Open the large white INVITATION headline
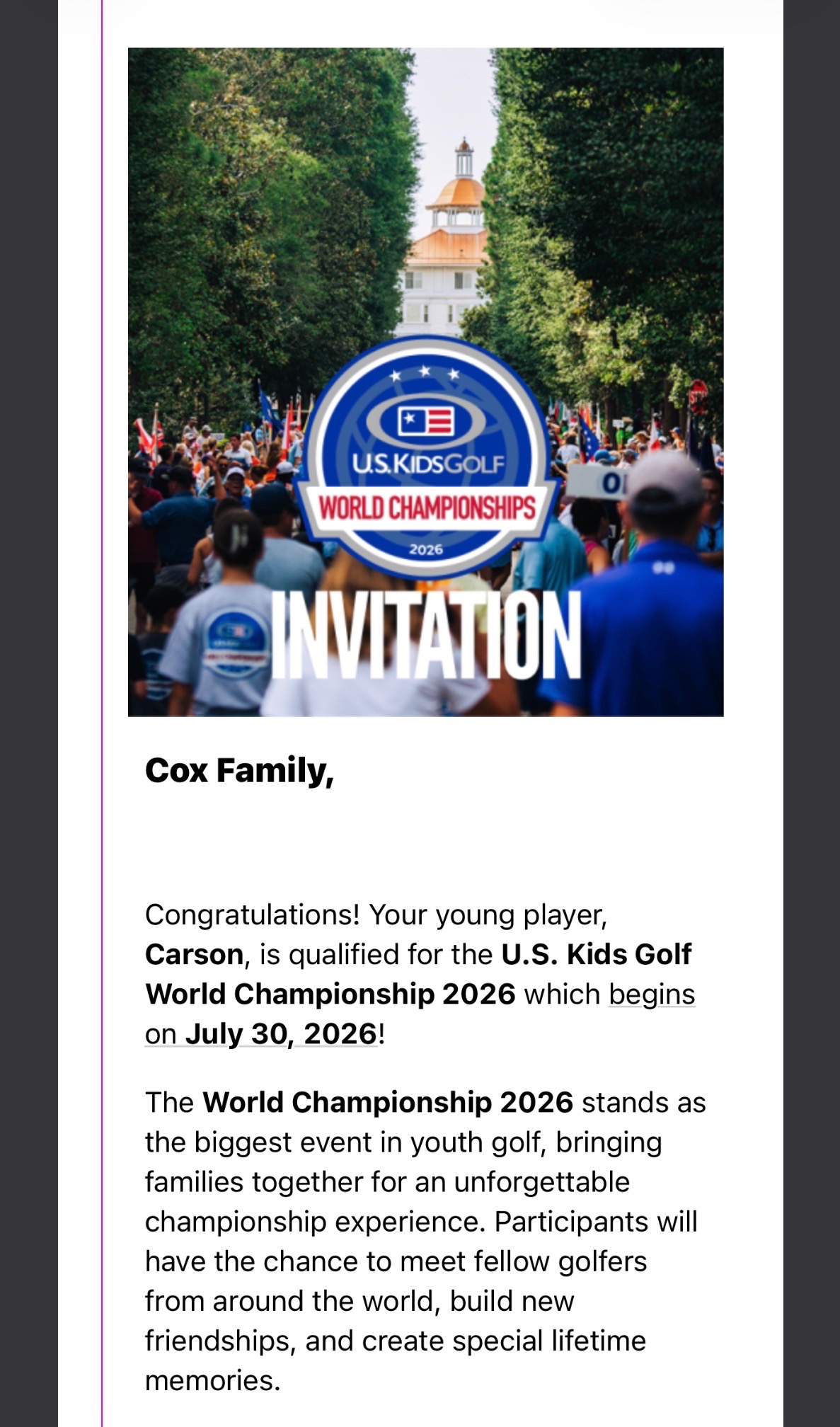The width and height of the screenshot is (840, 1427). [x=426, y=635]
